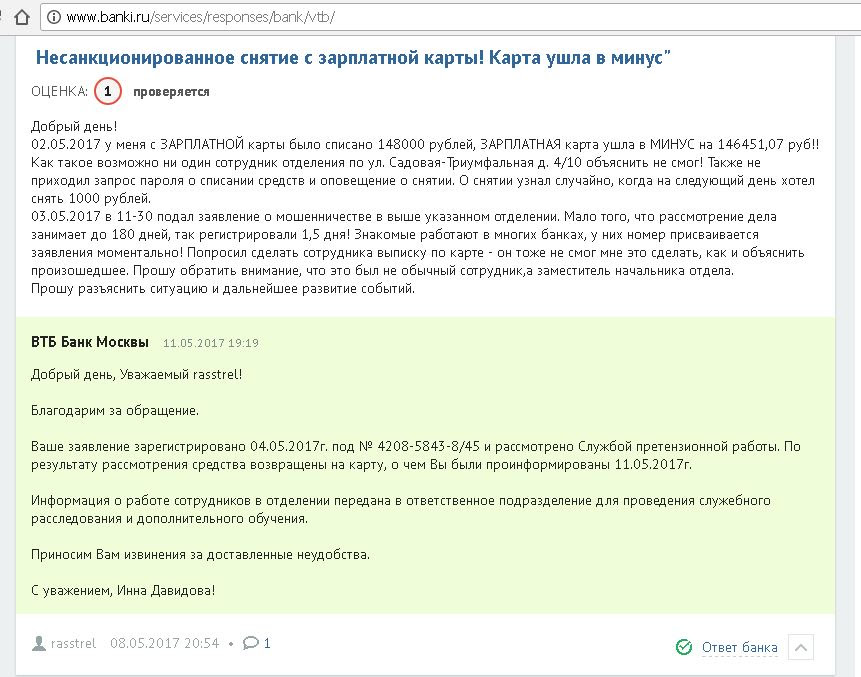Click the 'ОЦЕНКА:' label
Viewport: 861px width, 677px height.
59,91
